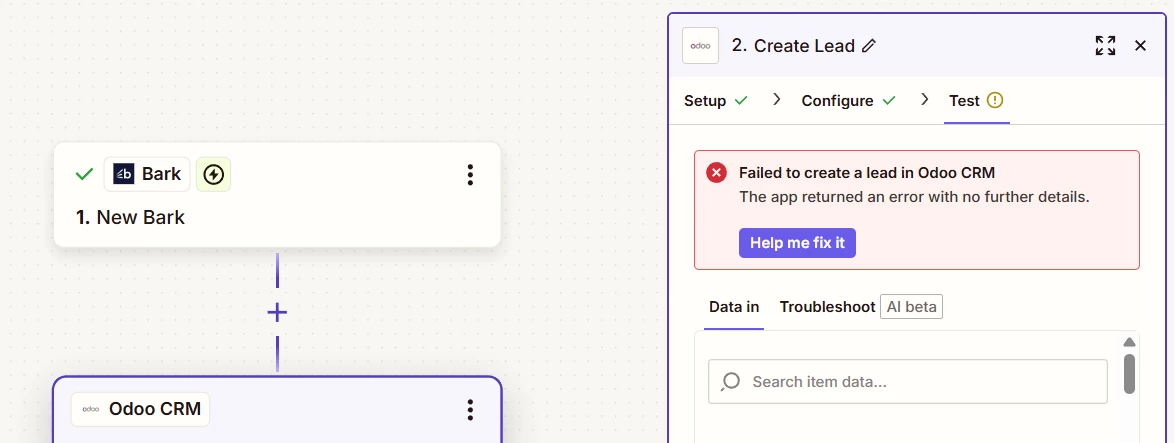Viewport: 1174px width, 443px height.
Task: Open the Odoo CRM step three-dot menu
Action: click(x=470, y=409)
